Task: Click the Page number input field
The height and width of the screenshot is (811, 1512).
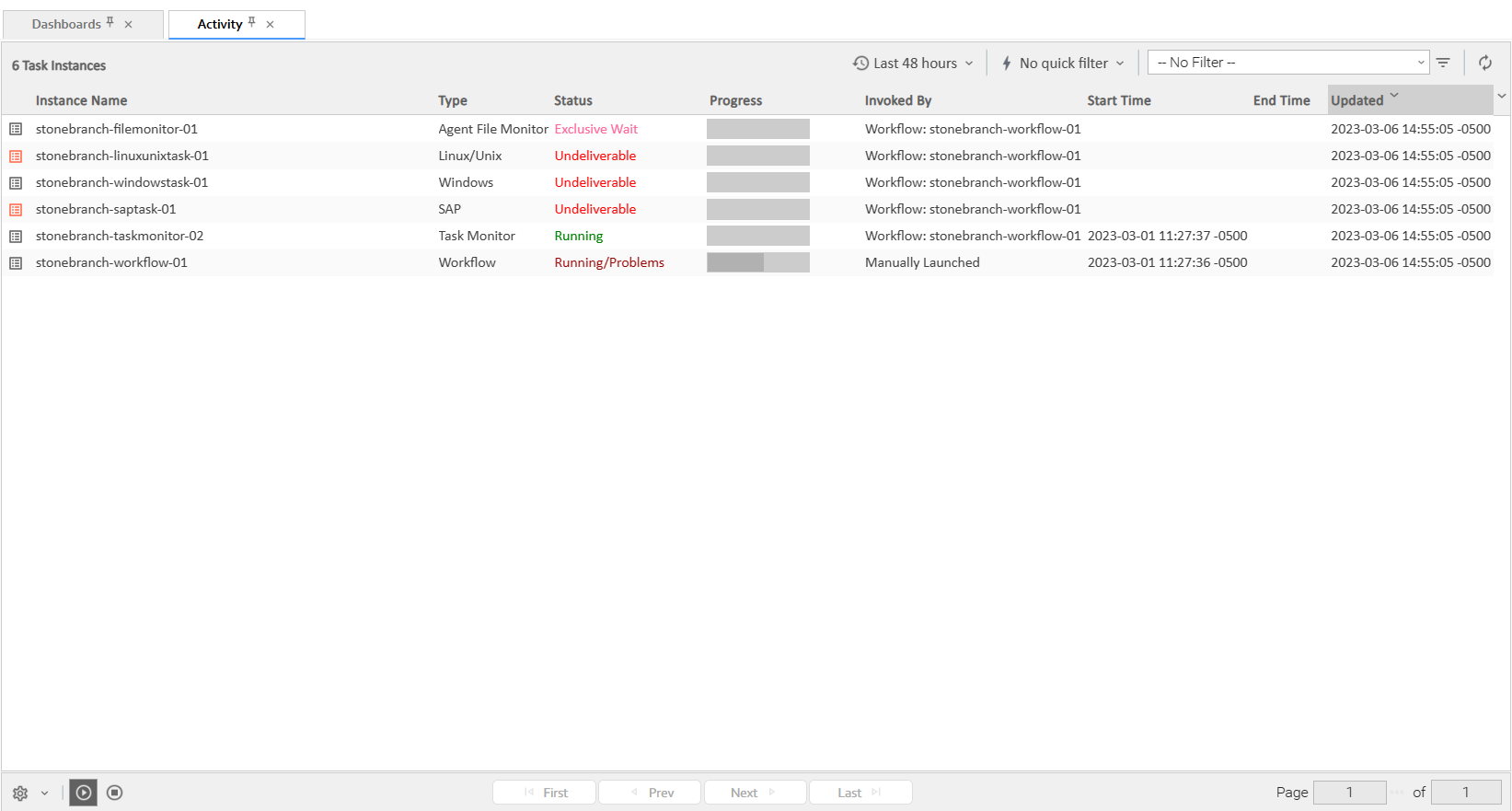Action: pyautogui.click(x=1349, y=793)
